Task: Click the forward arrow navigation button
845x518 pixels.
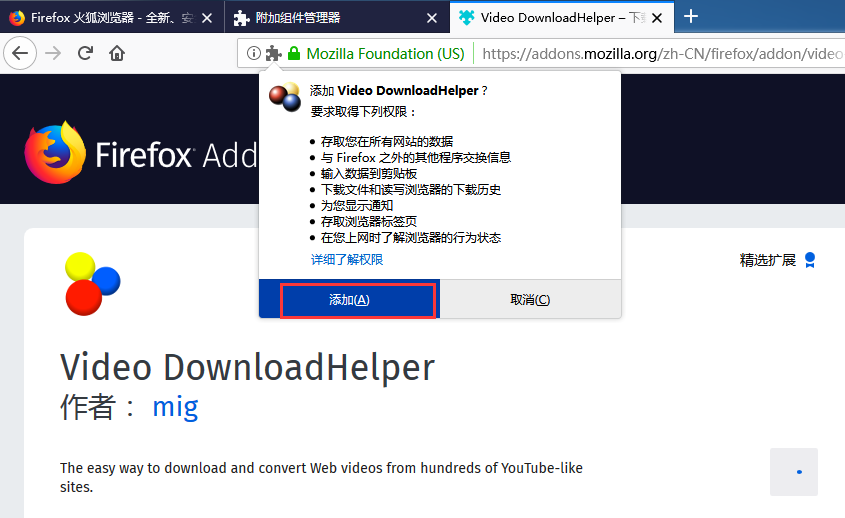Action: [53, 53]
